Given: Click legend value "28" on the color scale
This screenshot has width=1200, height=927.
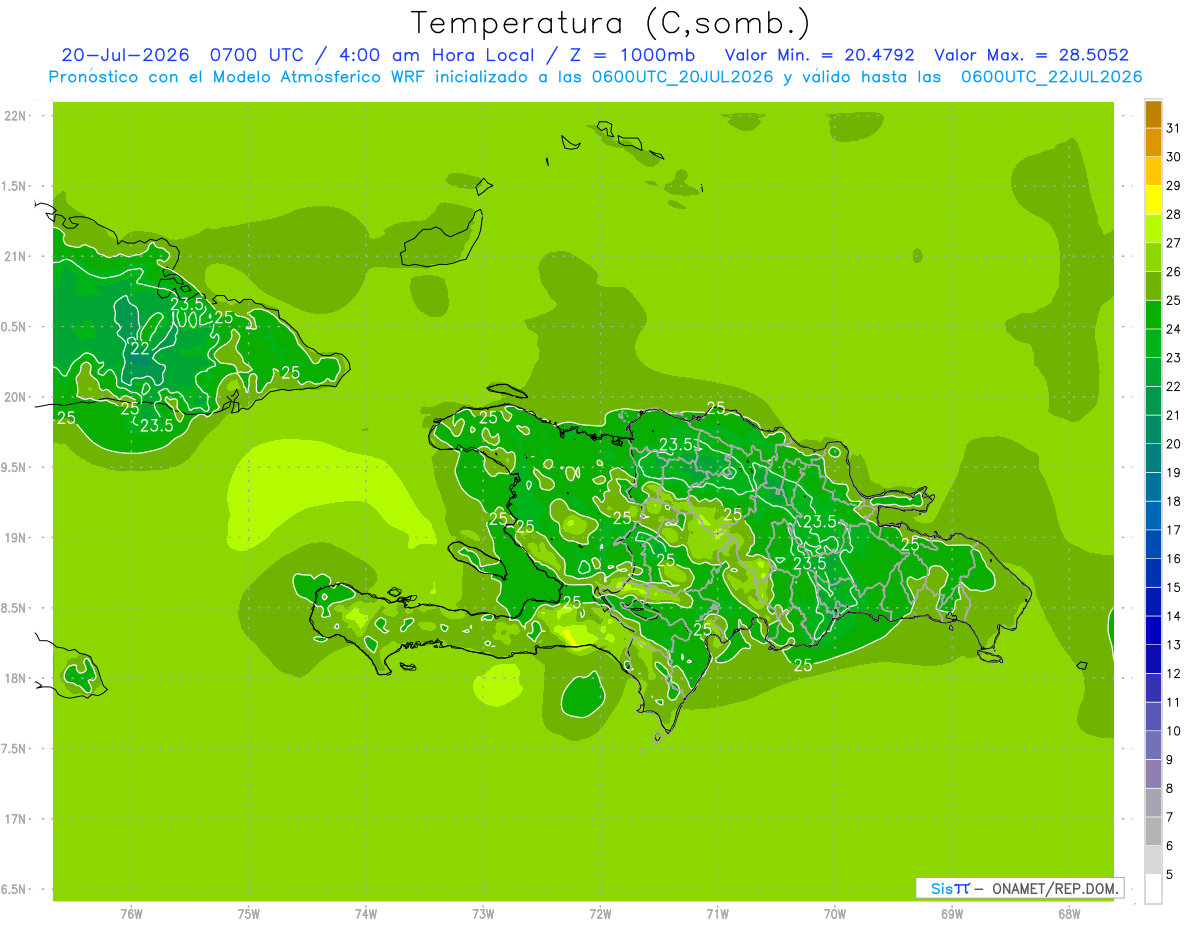Looking at the screenshot, I should [x=1173, y=214].
